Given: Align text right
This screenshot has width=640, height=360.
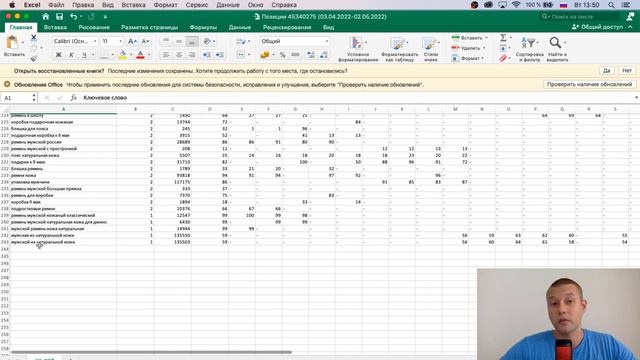Looking at the screenshot, I should coord(192,55).
